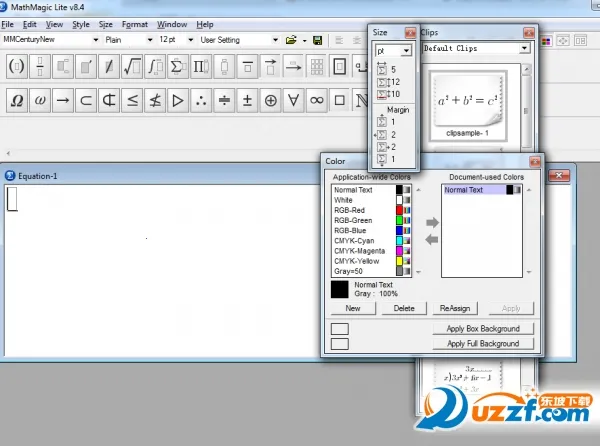Open the box border template palette
Image resolution: width=600 pixels, height=446 pixels.
coord(339,67)
